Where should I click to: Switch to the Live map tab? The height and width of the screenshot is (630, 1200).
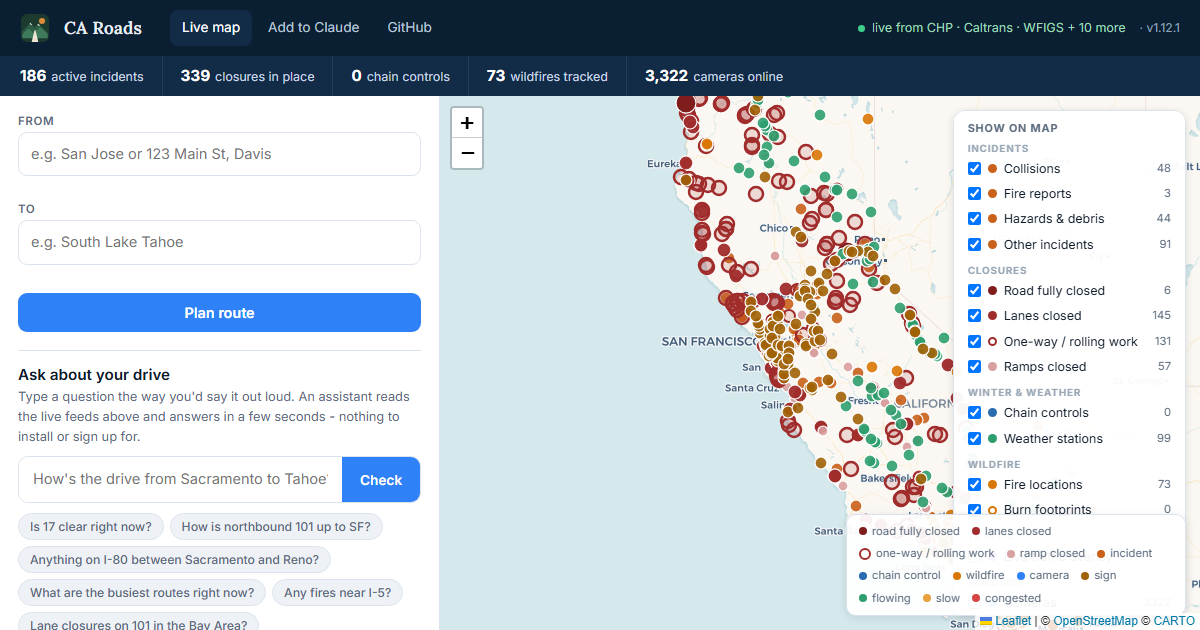tap(211, 28)
